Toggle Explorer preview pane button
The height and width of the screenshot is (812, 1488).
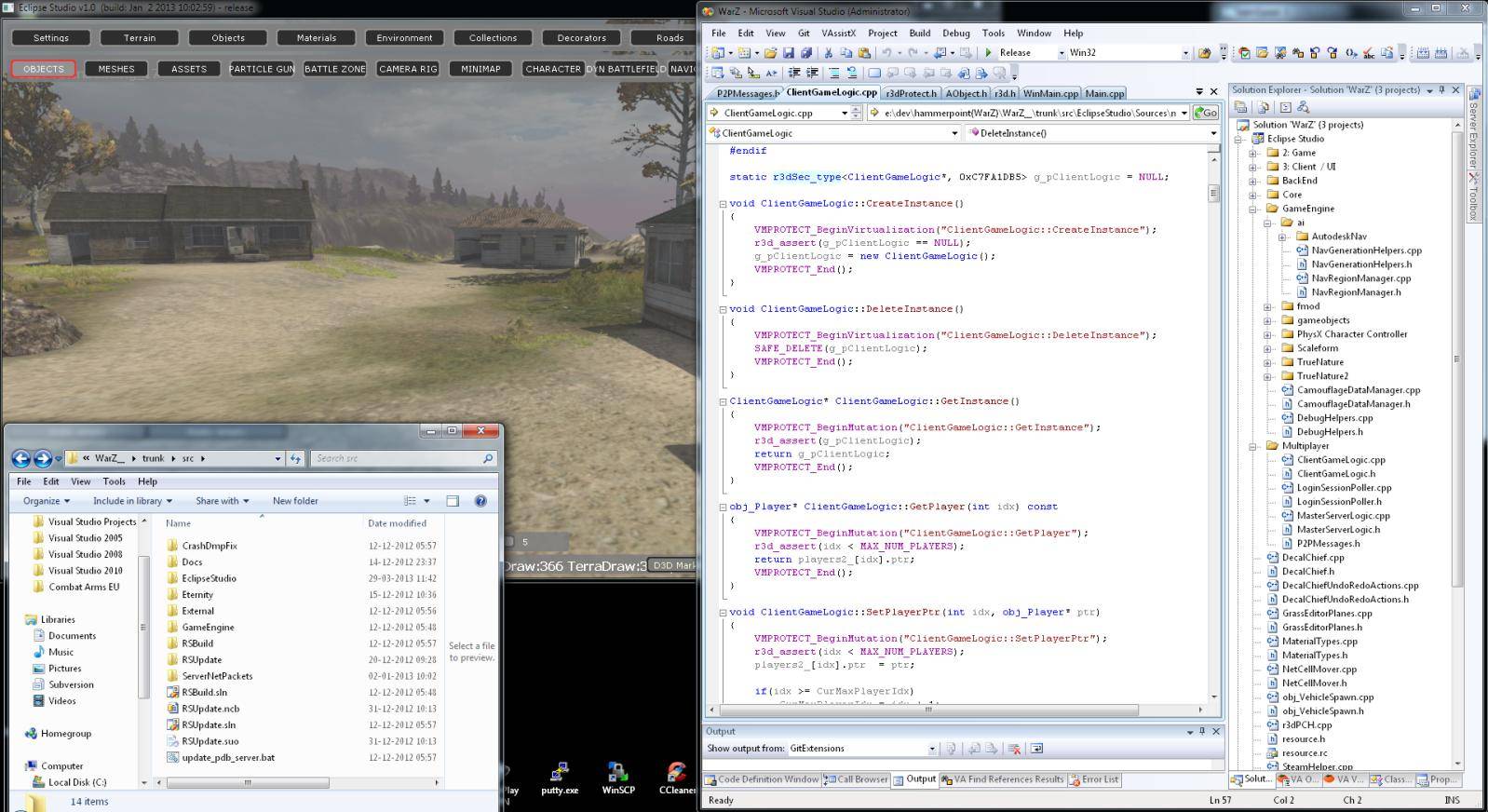tap(453, 501)
